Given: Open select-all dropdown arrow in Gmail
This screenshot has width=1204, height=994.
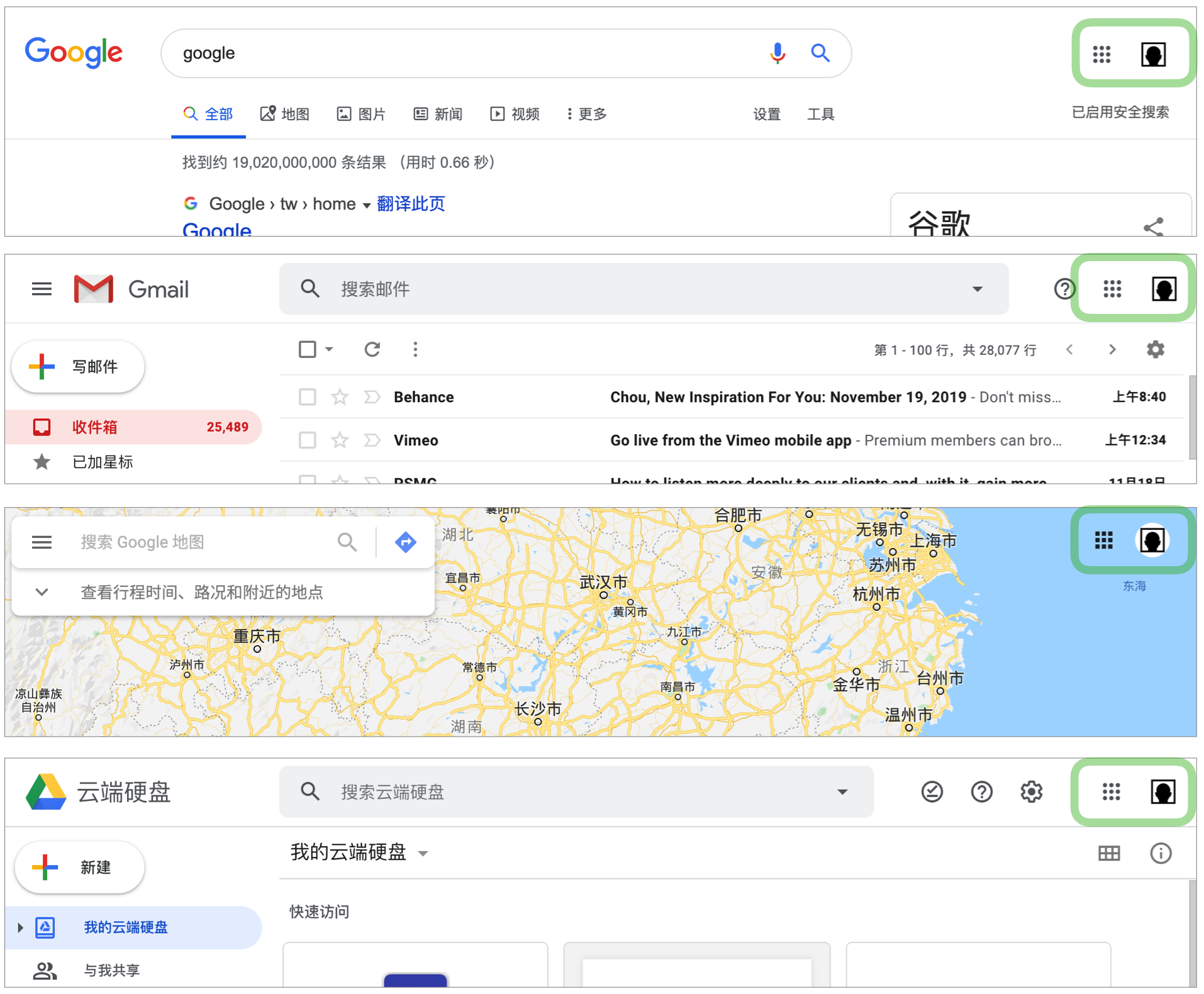Looking at the screenshot, I should point(329,349).
